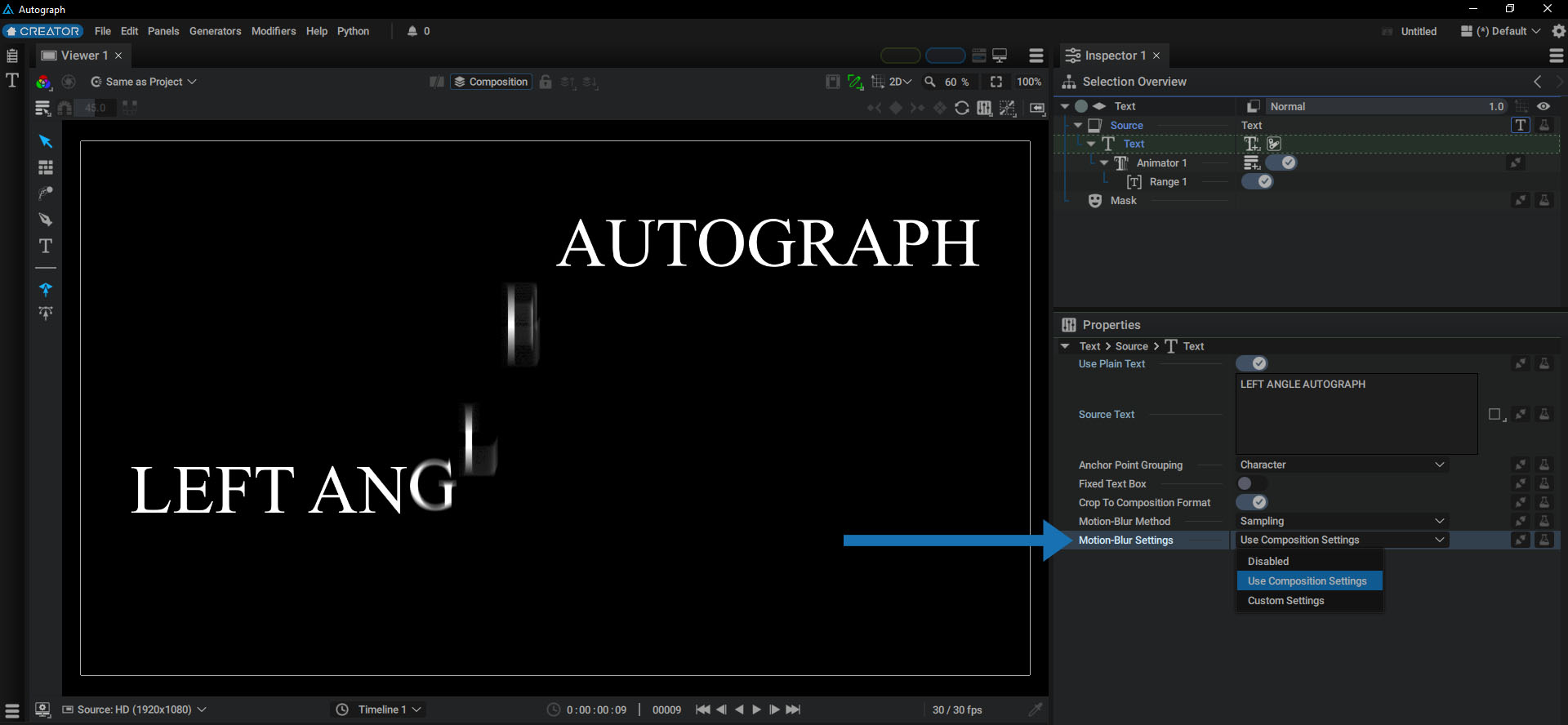Image resolution: width=1568 pixels, height=725 pixels.
Task: Select Disabled in motion-blur list
Action: pyautogui.click(x=1310, y=561)
